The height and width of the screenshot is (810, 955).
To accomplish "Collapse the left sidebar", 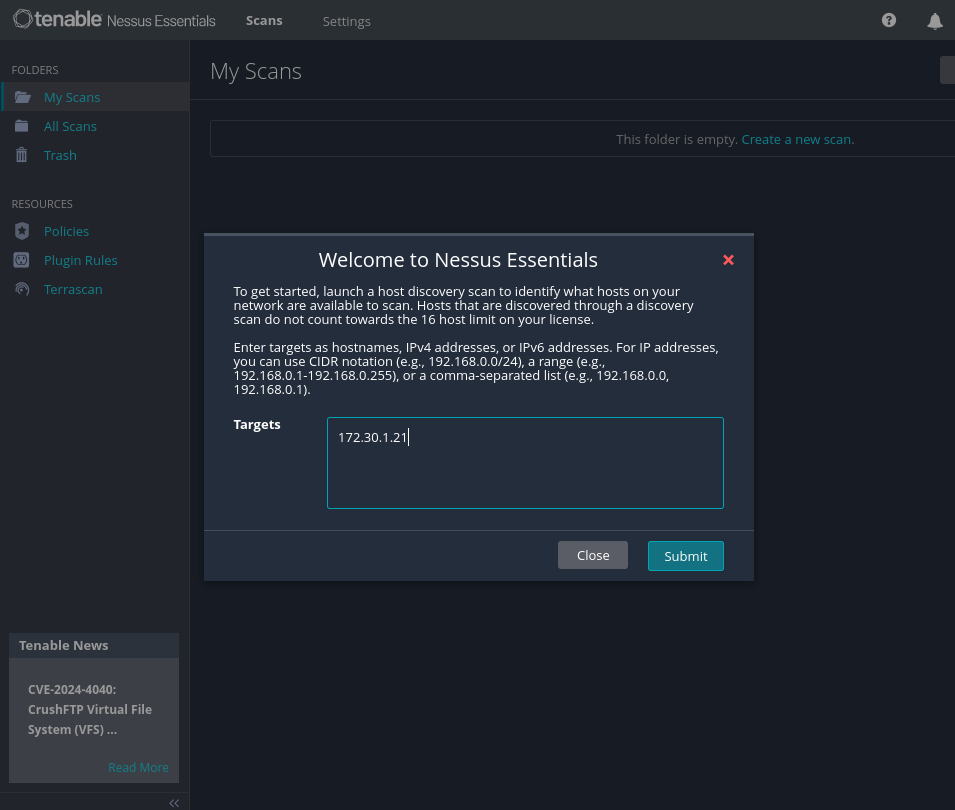I will click(x=173, y=802).
